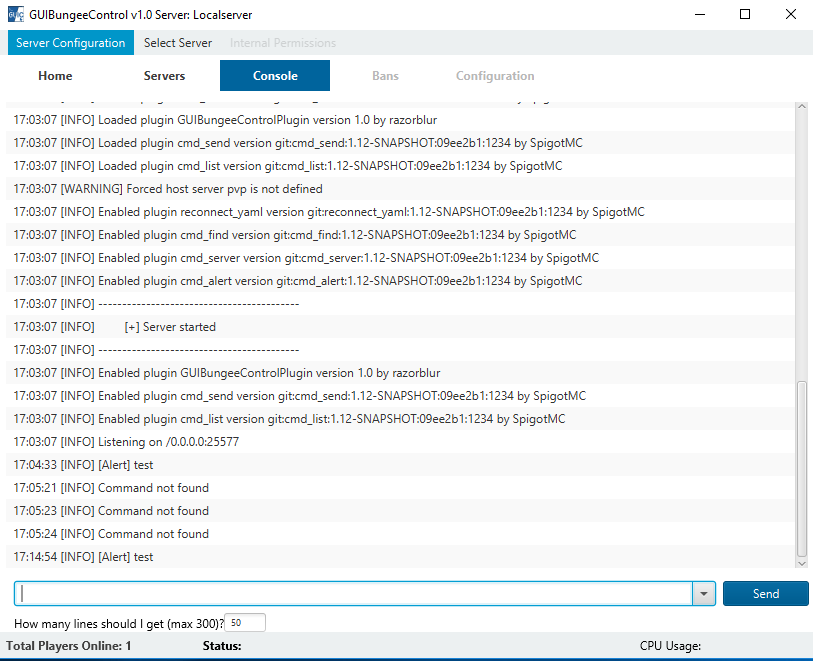This screenshot has height=661, width=813.
Task: Expand the command history dropdown arrow
Action: point(704,594)
